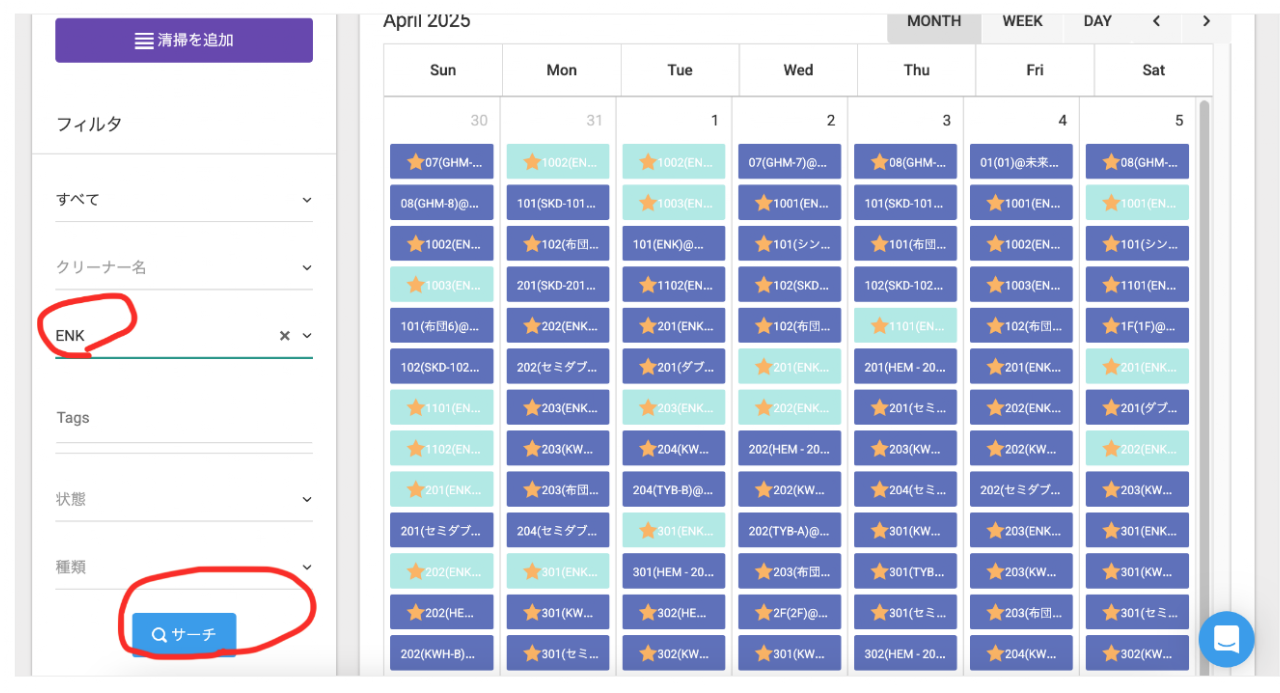Image resolution: width=1280 pixels, height=693 pixels.
Task: Open the chat support bubble
Action: [1226, 639]
